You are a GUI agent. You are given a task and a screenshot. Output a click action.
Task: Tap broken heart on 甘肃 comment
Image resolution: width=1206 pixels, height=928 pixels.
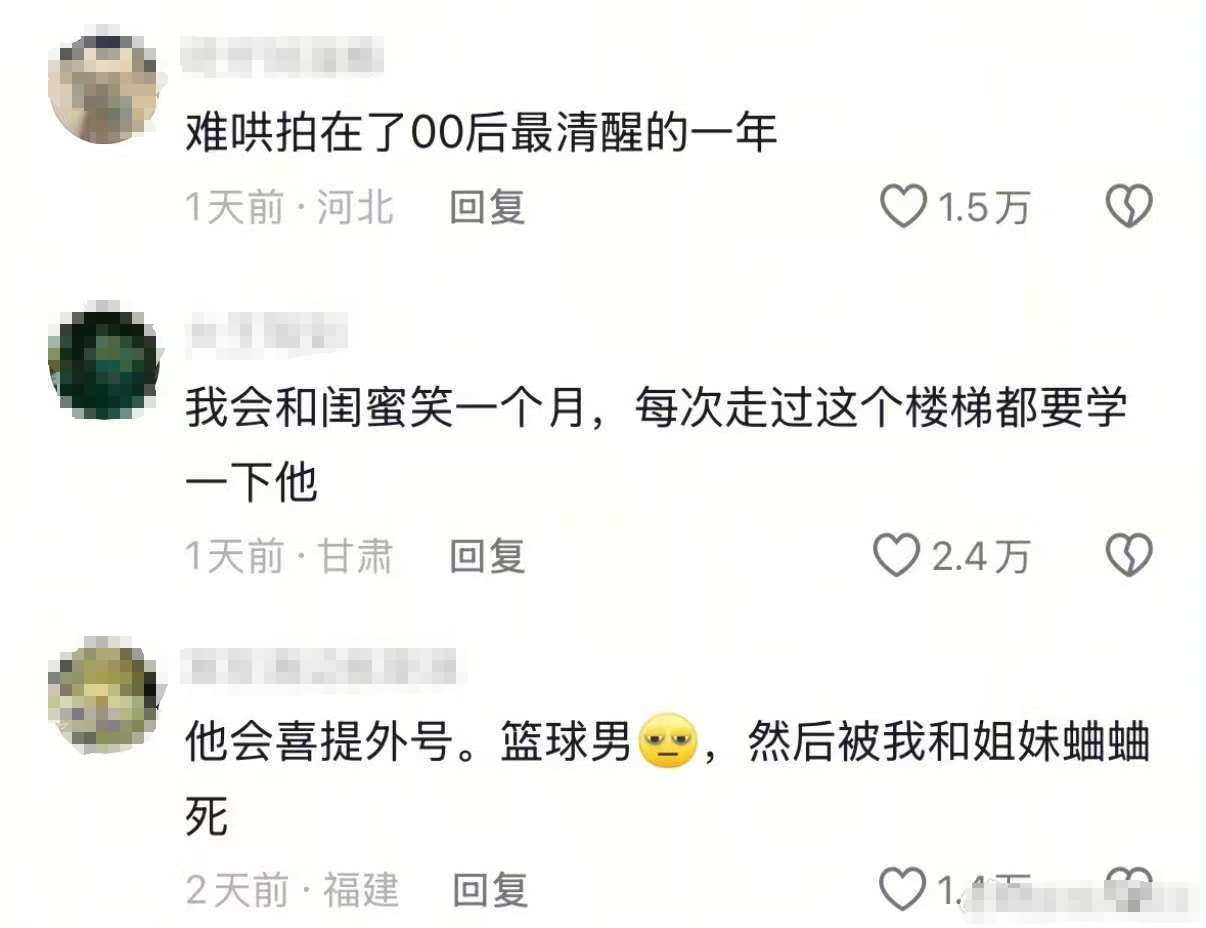click(1128, 556)
